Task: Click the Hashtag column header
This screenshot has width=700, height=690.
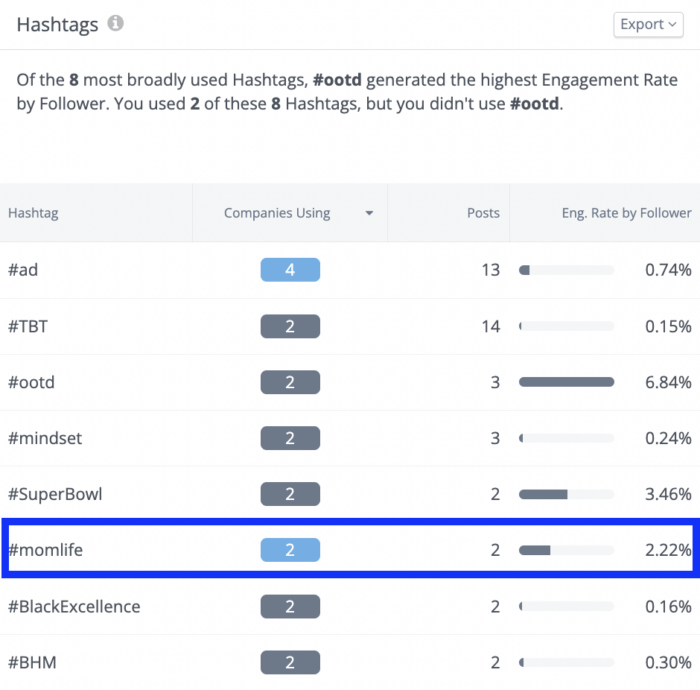Action: tap(34, 212)
